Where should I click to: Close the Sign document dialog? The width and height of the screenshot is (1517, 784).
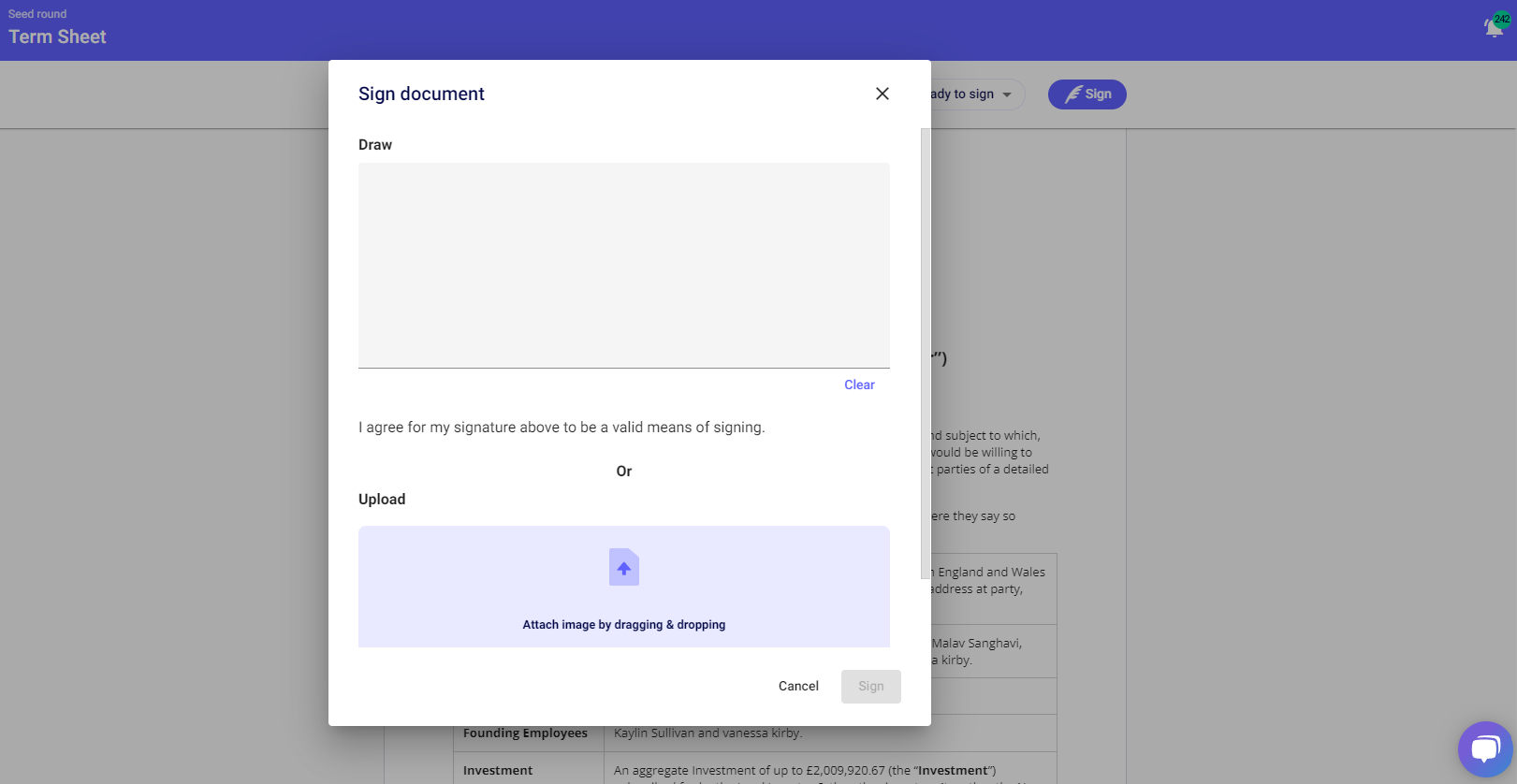(x=882, y=94)
